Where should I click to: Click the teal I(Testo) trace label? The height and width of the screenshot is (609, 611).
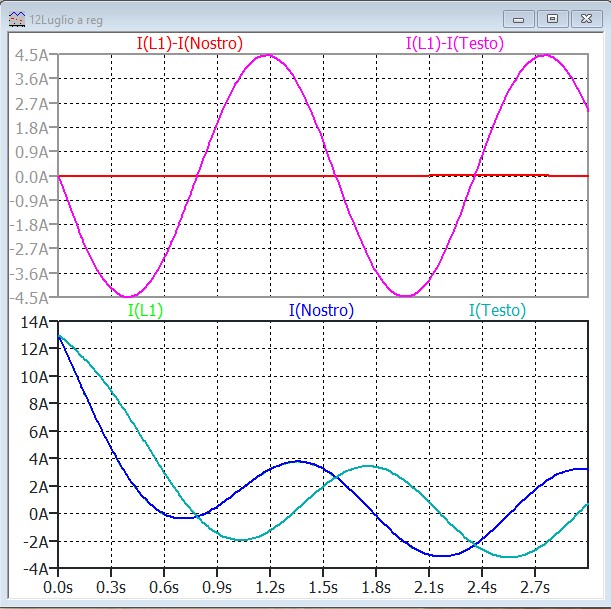tap(492, 310)
